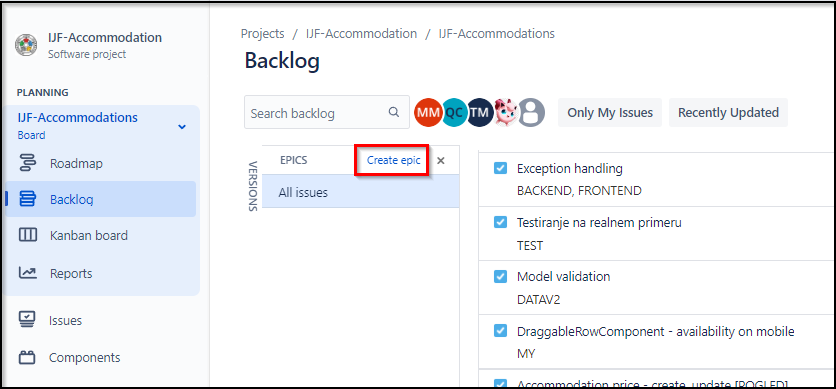Screen dimensions: 836x389
Task: Open the Testiranje na realnem primeru issue
Action: (599, 223)
